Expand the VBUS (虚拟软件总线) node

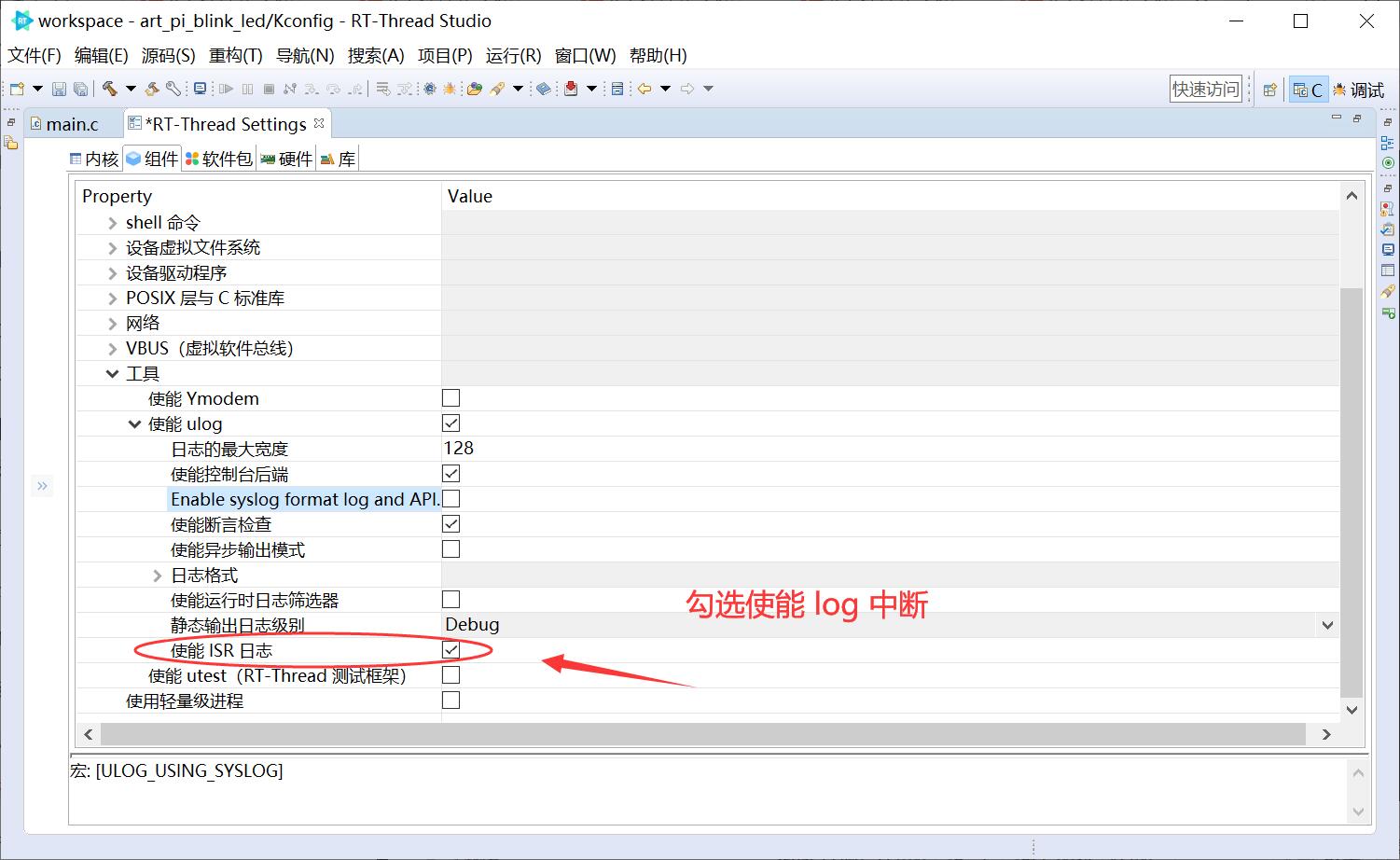pyautogui.click(x=113, y=349)
